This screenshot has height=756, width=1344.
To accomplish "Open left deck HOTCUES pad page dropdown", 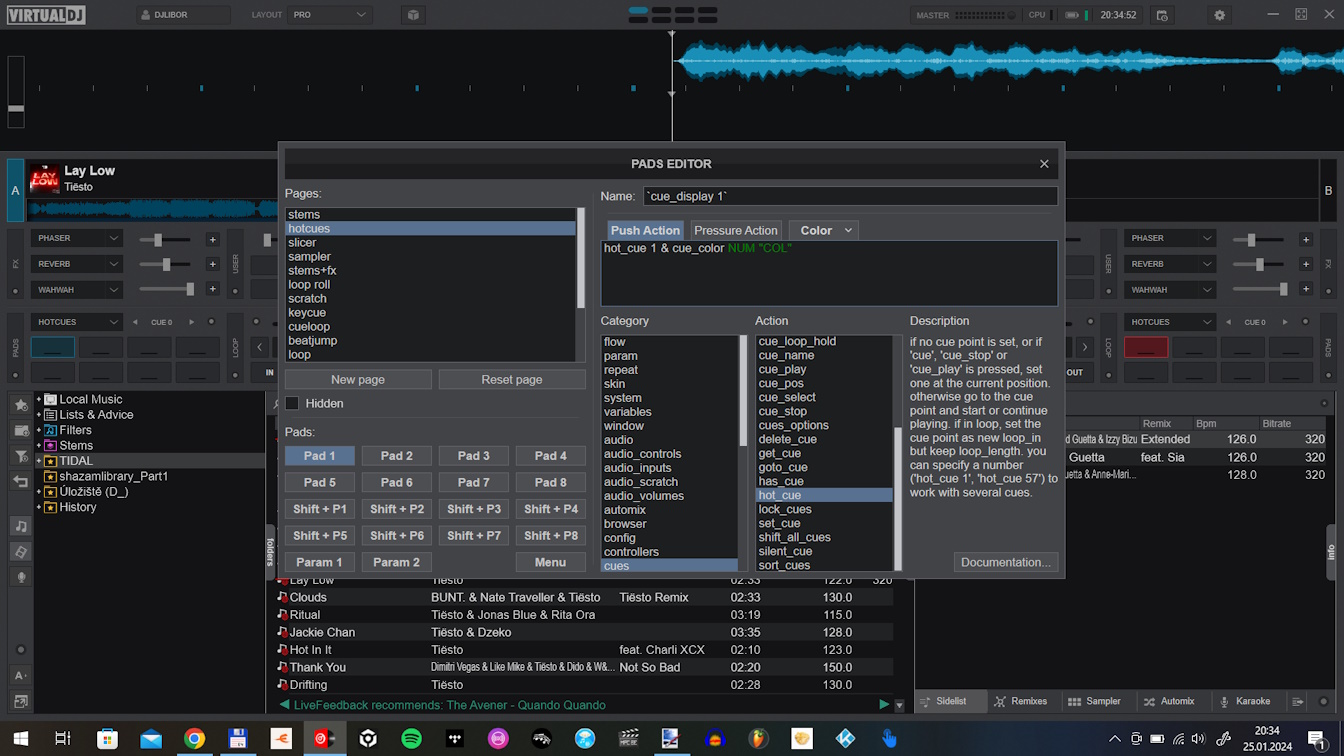I will click(x=77, y=322).
